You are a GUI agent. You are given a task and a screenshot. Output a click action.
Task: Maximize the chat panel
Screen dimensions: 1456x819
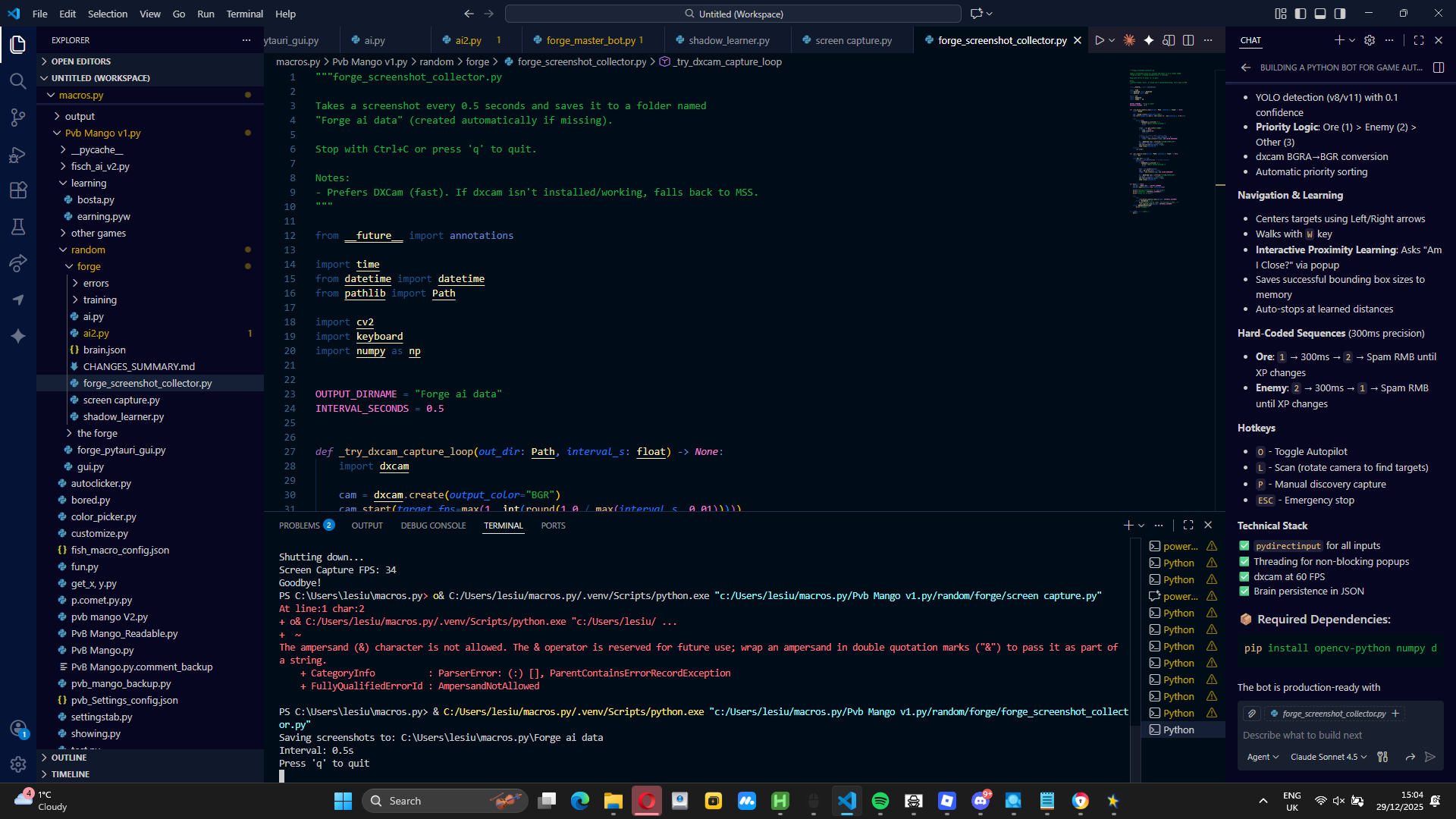pyautogui.click(x=1419, y=40)
